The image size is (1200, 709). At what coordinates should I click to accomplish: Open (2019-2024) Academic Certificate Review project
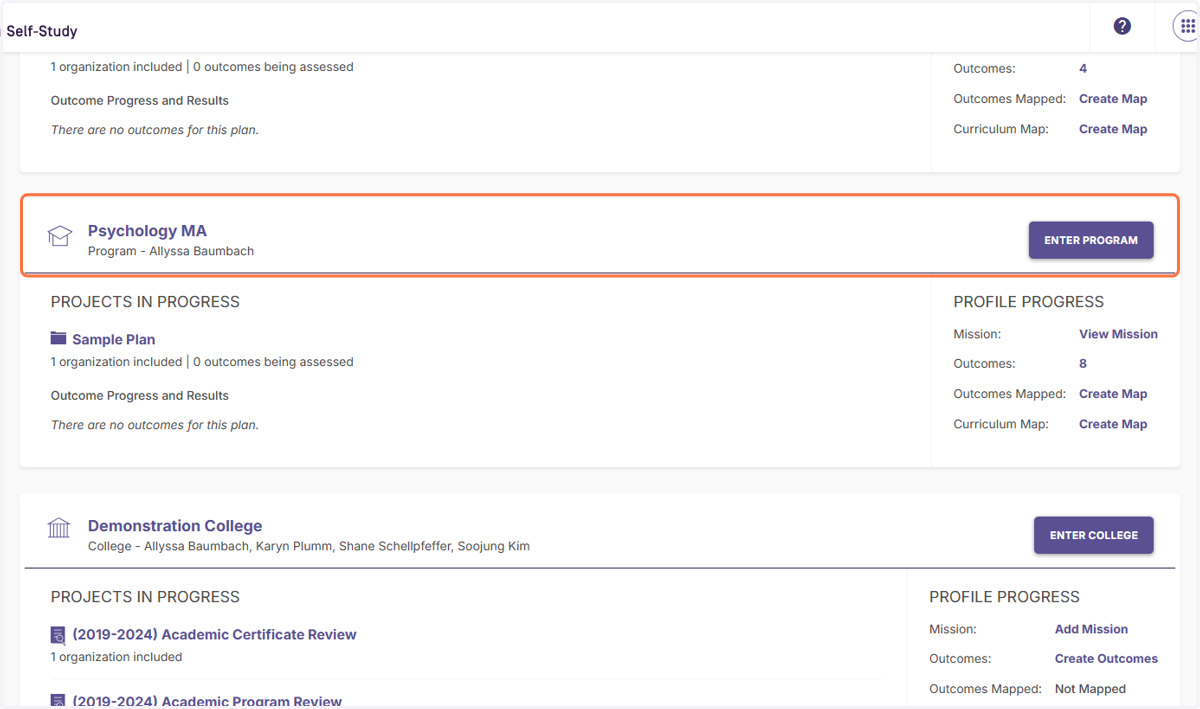(x=214, y=635)
